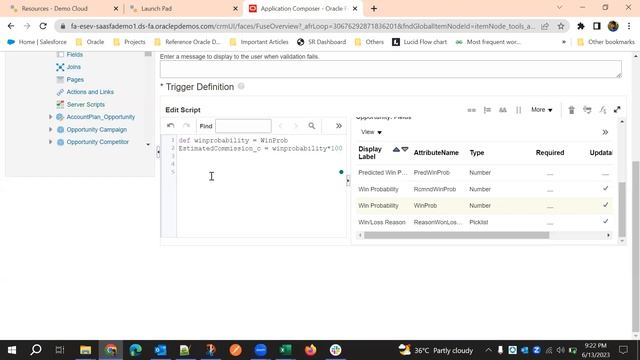This screenshot has height=360, width=640.
Task: Click into the Find text field
Action: coord(243,126)
